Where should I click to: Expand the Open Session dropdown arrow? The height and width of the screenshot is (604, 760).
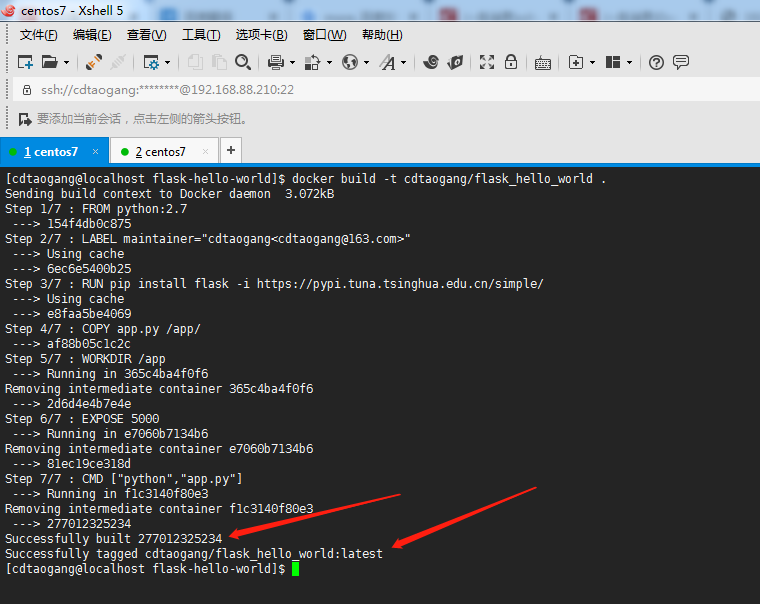[66, 63]
